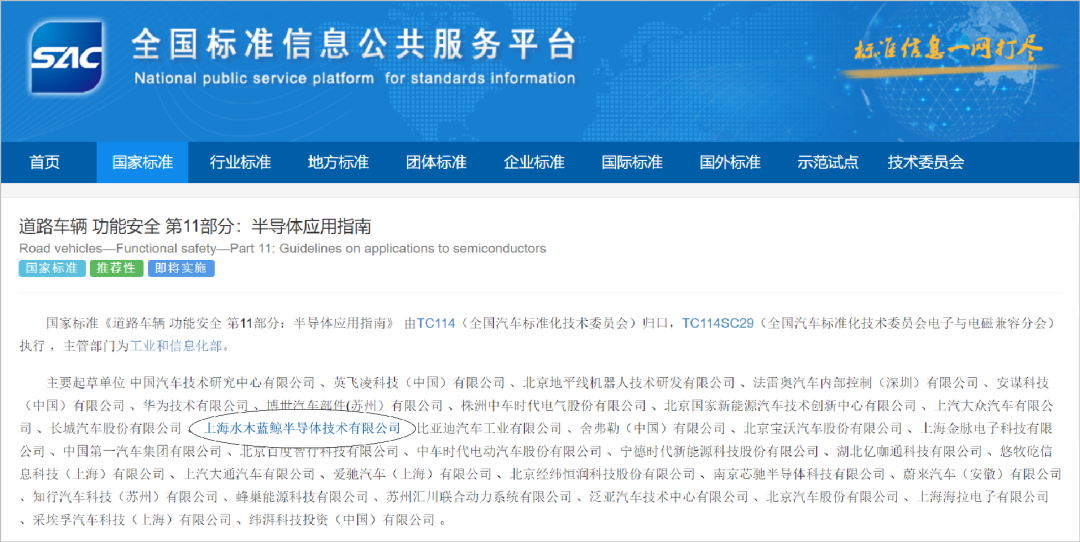Click the 国家标准 blue tag
This screenshot has width=1080, height=542.
(x=52, y=268)
